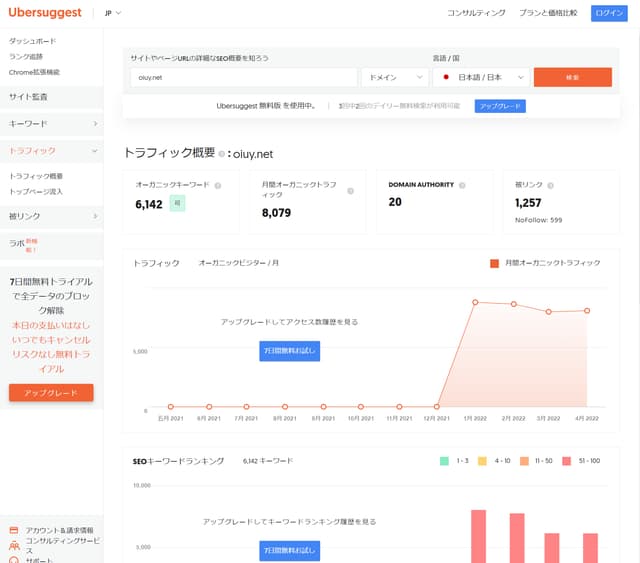Screen dimensions: 640x563
Task: Go to ダッシュボード in sidebar
Action: click(x=33, y=41)
